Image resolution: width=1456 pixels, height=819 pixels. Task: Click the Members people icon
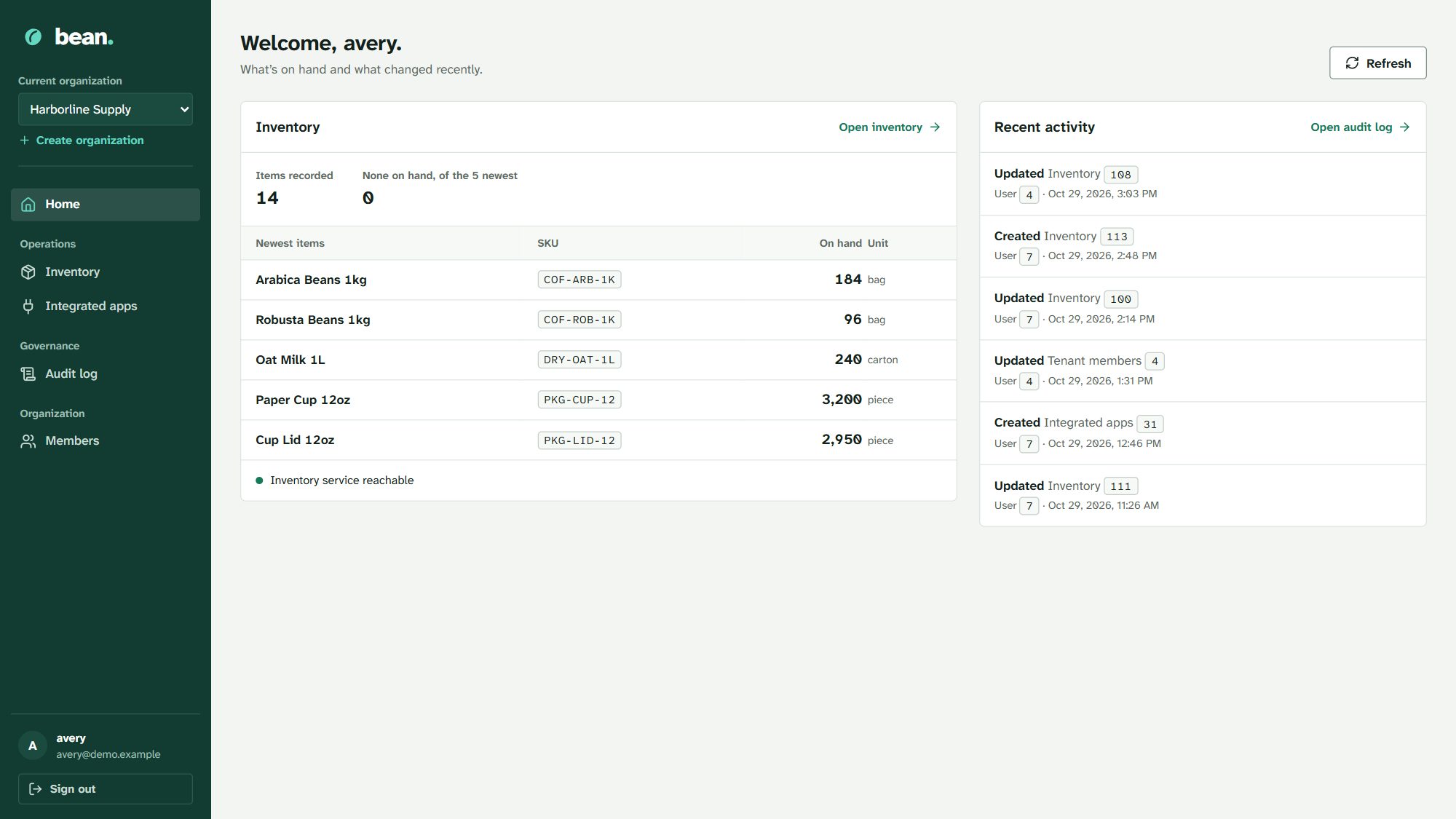coord(28,441)
